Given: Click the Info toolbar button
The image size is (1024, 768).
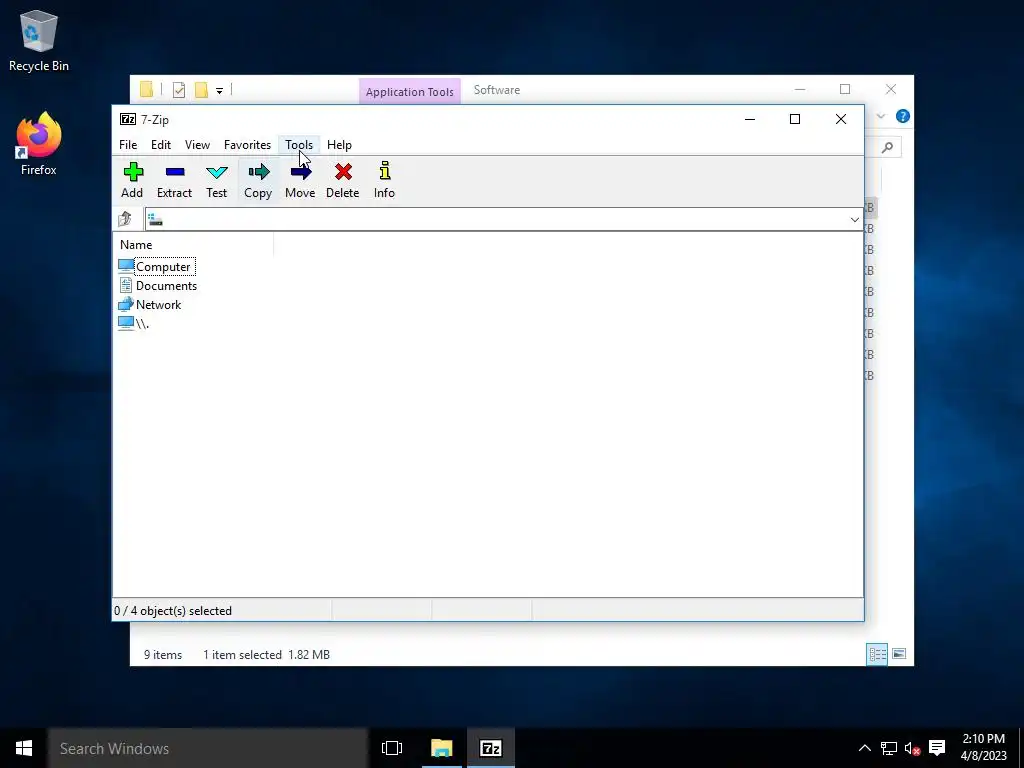Looking at the screenshot, I should pyautogui.click(x=384, y=180).
